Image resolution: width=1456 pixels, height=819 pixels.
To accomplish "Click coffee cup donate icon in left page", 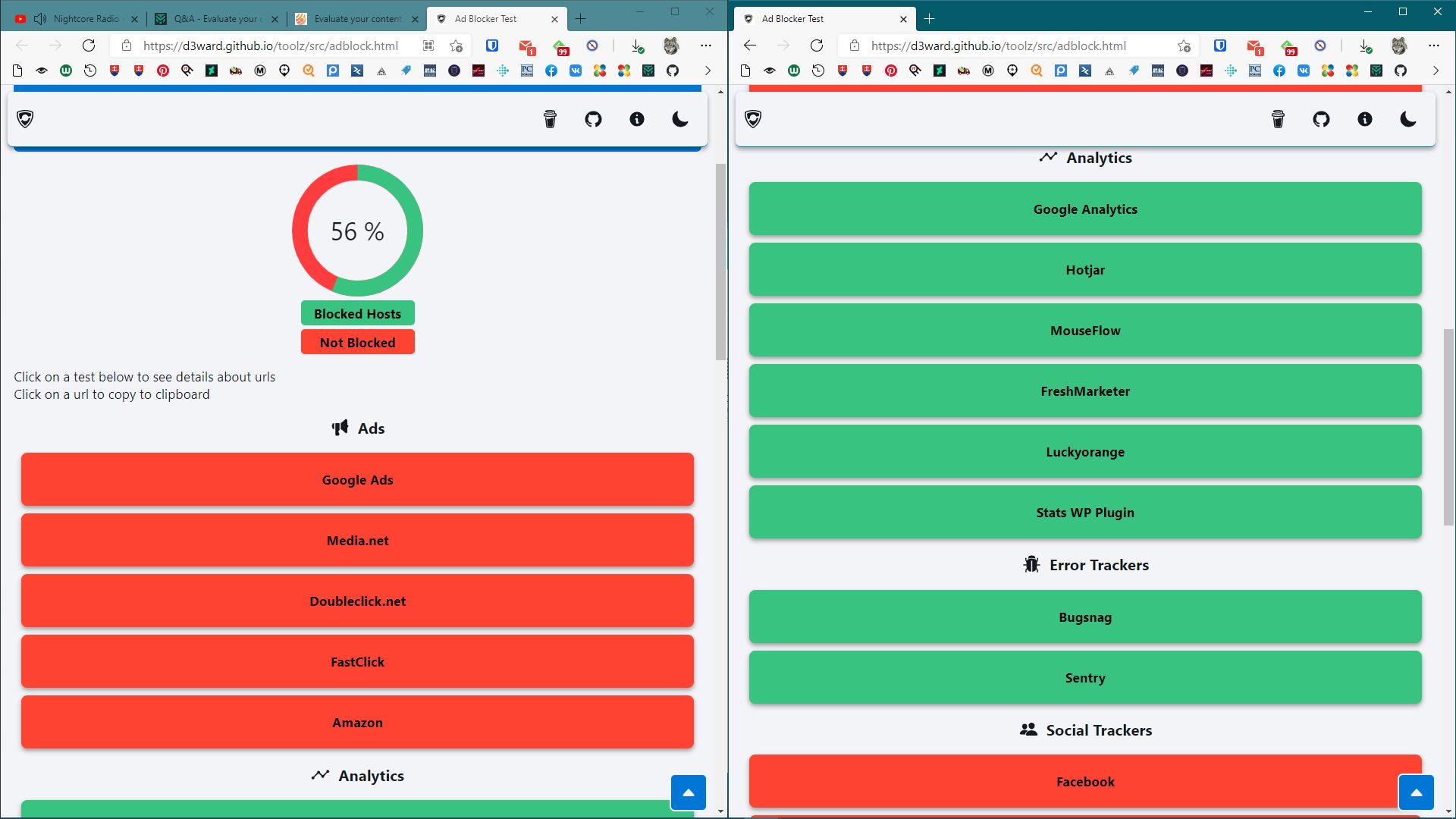I will coord(550,119).
